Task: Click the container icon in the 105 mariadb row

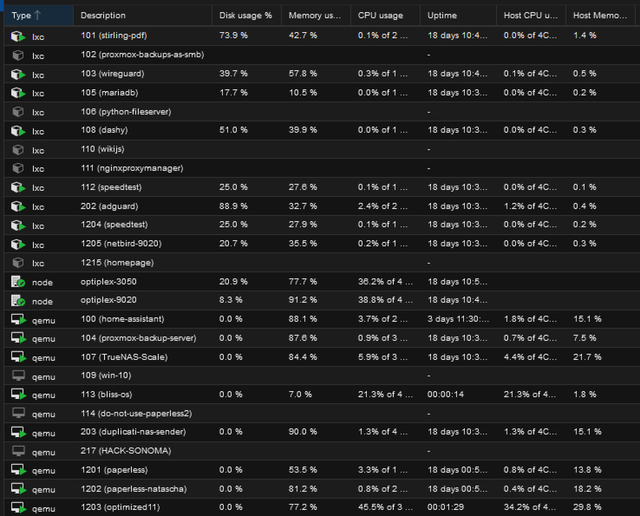Action: pyautogui.click(x=18, y=93)
